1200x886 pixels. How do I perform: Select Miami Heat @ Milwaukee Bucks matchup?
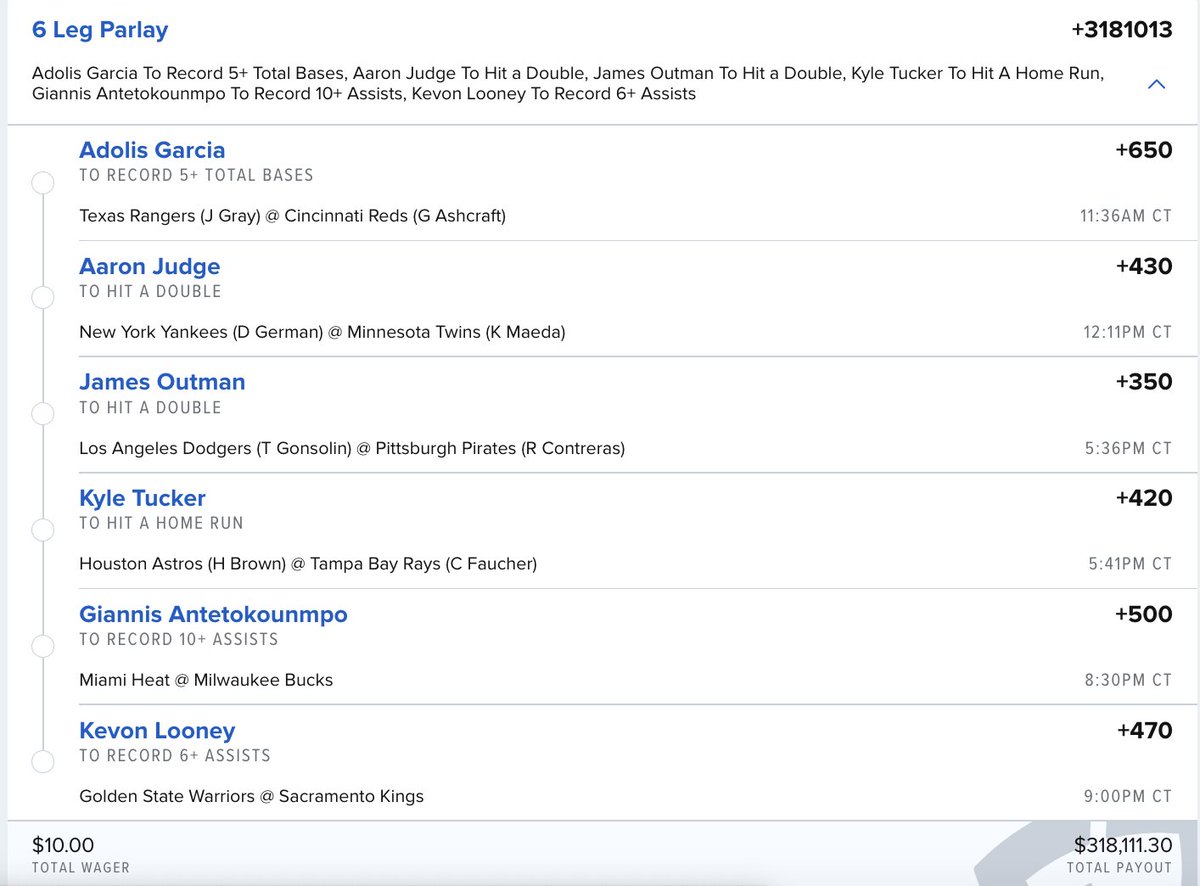click(x=206, y=680)
